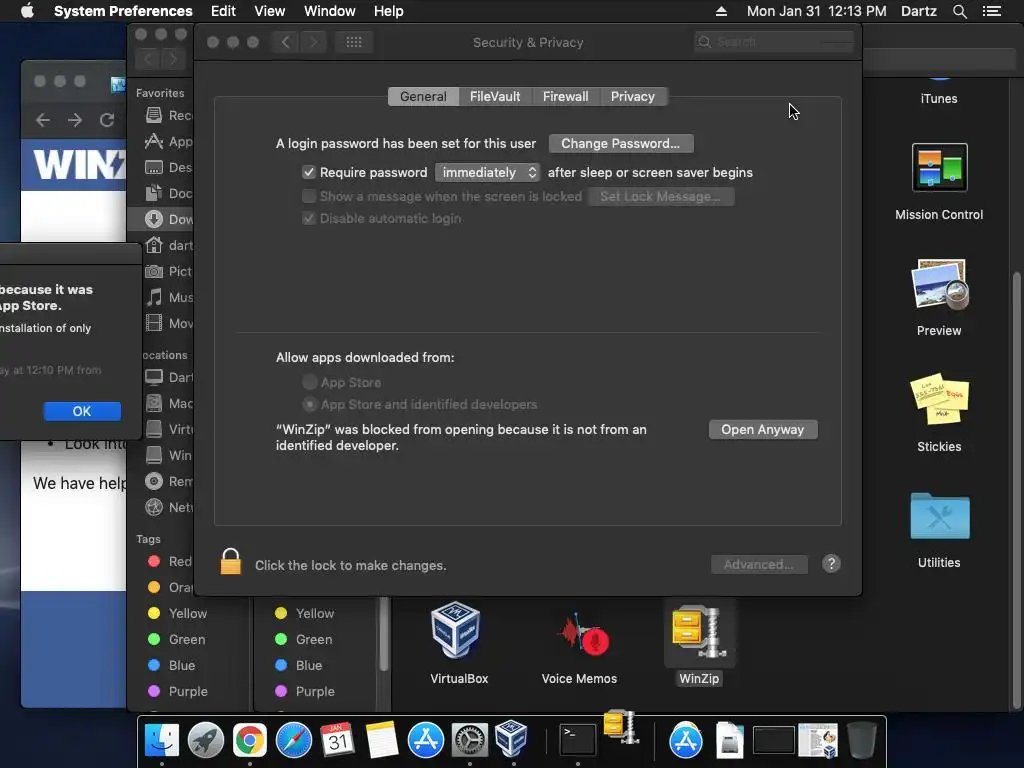
Task: Switch to the Firewall tab
Action: [566, 97]
